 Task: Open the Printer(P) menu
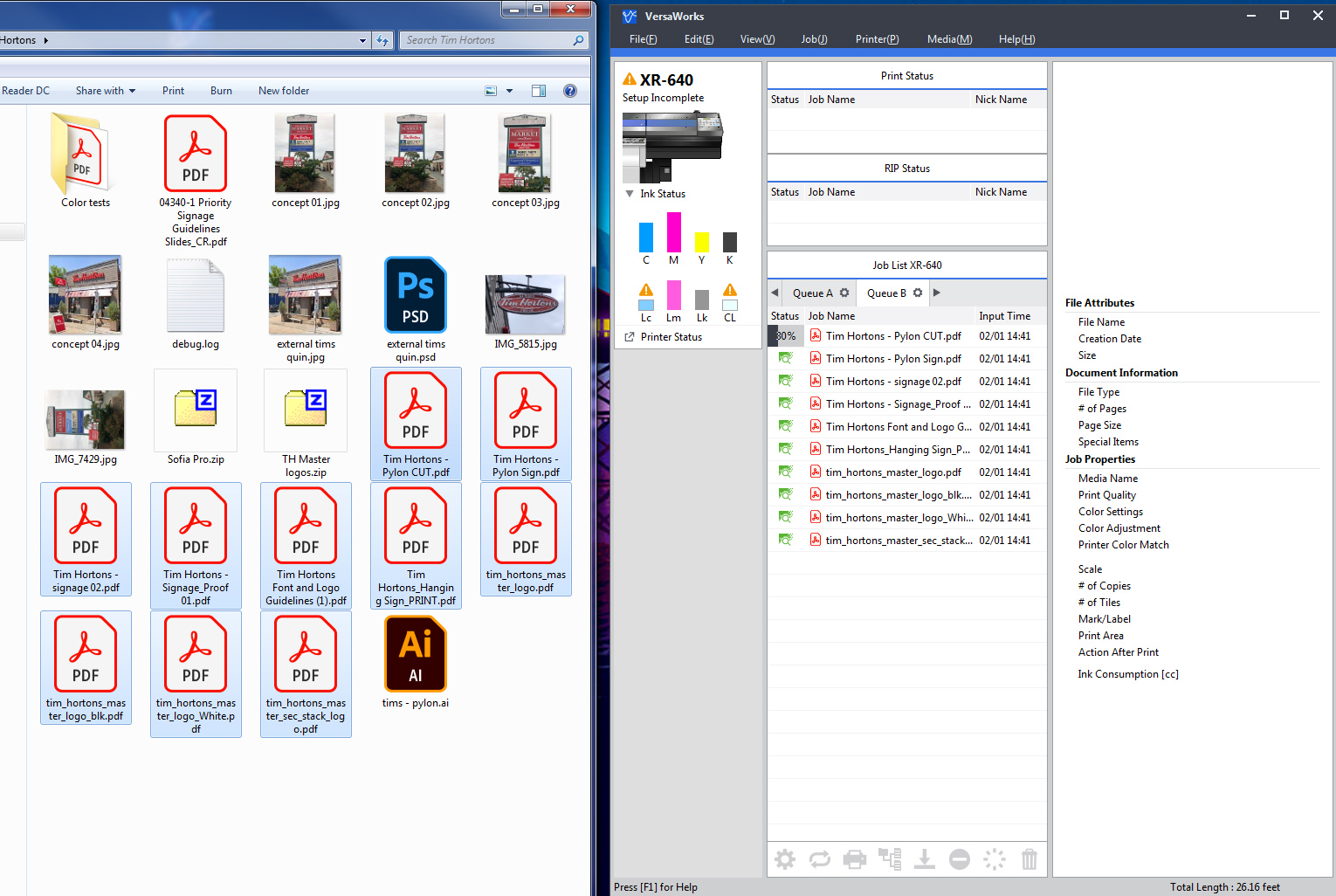click(x=877, y=39)
